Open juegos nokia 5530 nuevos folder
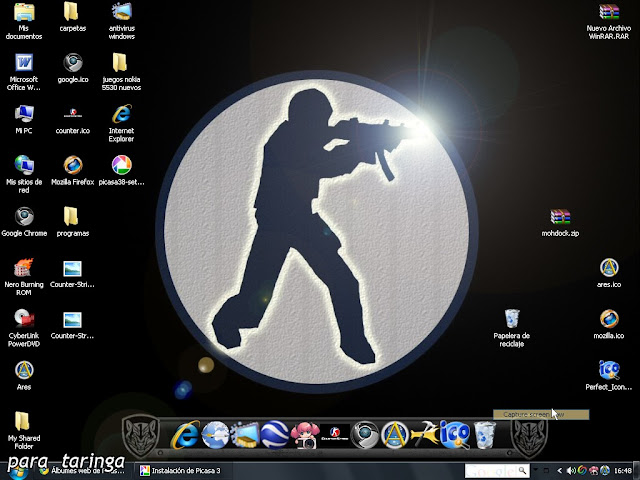Image resolution: width=640 pixels, height=480 pixels. pos(121,72)
